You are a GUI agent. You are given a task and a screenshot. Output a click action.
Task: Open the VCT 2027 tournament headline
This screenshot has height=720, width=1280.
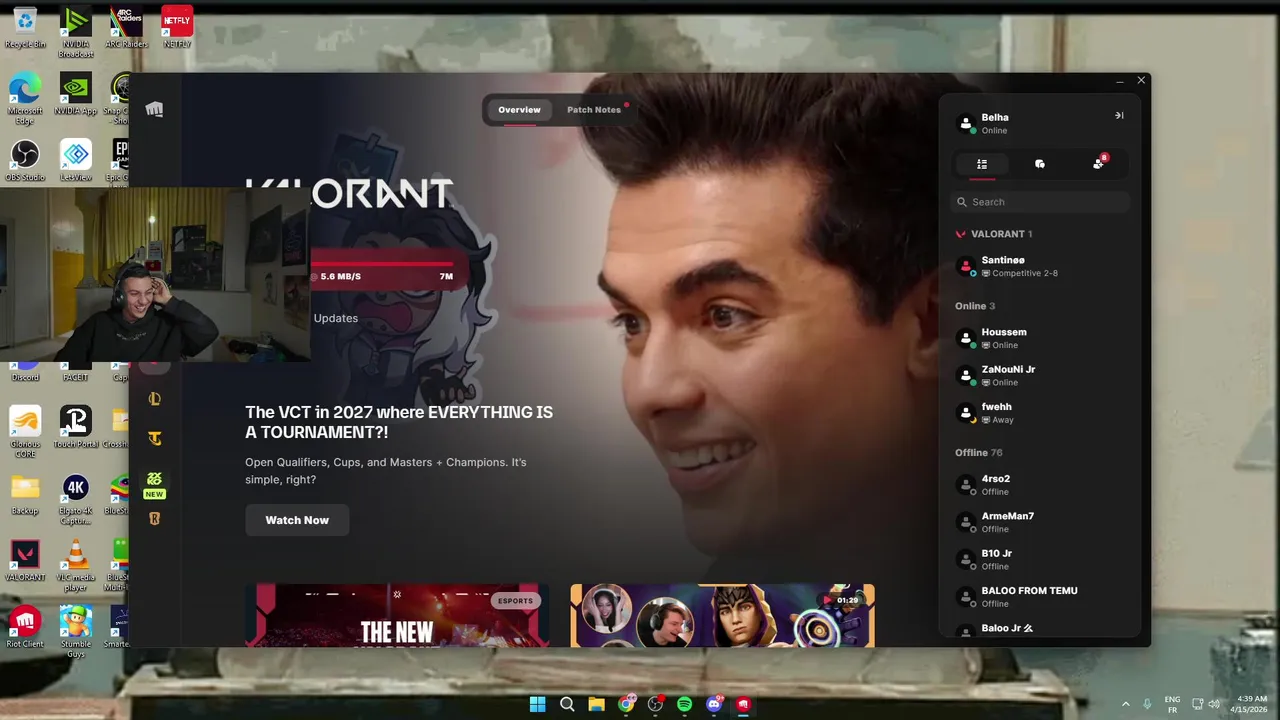399,422
